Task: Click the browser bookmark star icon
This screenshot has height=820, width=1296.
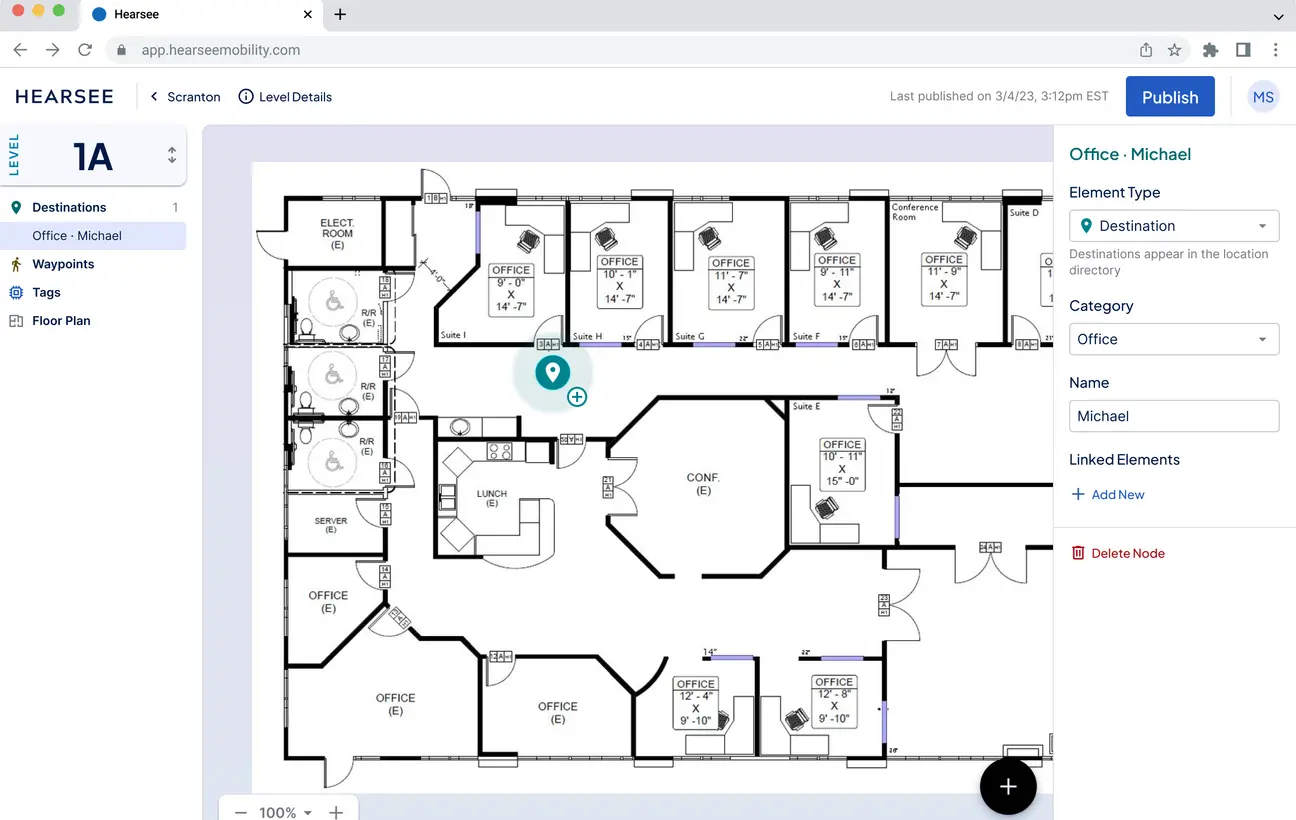Action: 1174,49
